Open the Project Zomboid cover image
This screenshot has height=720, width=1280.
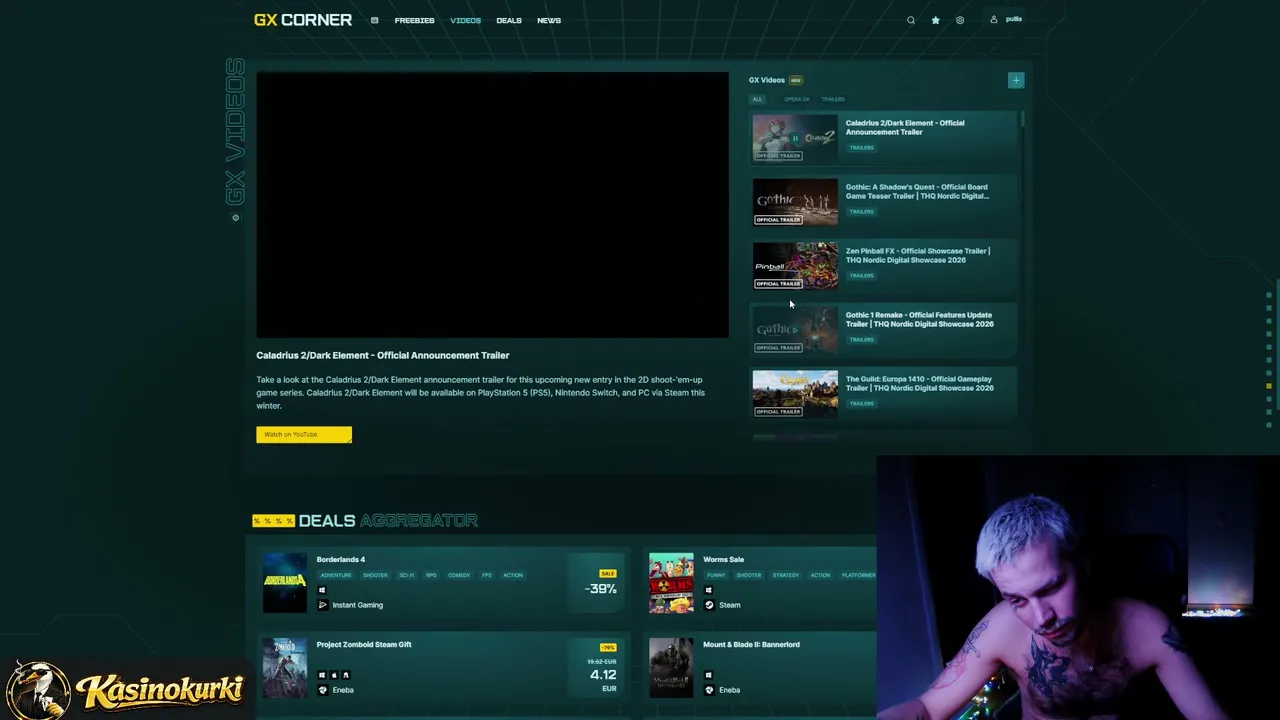tap(285, 667)
